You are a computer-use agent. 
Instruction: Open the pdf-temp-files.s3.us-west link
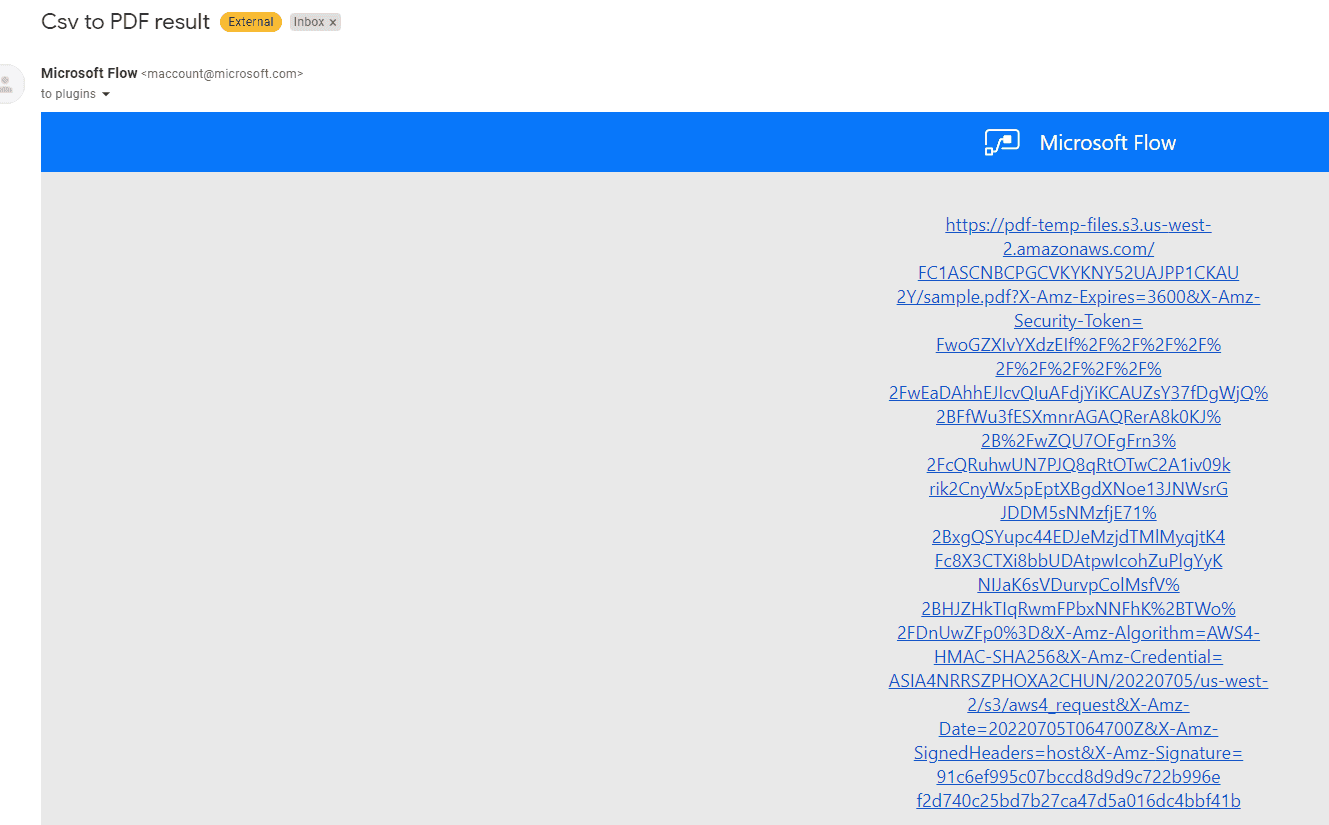pyautogui.click(x=1078, y=224)
